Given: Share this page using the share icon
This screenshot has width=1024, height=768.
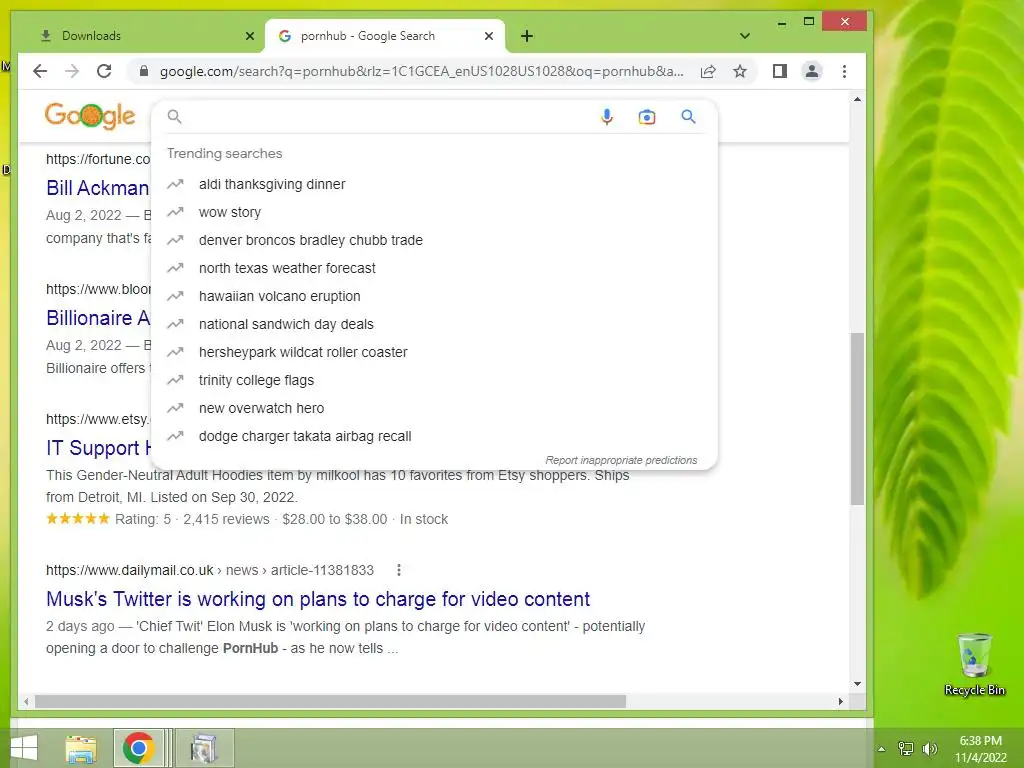Looking at the screenshot, I should [x=708, y=71].
